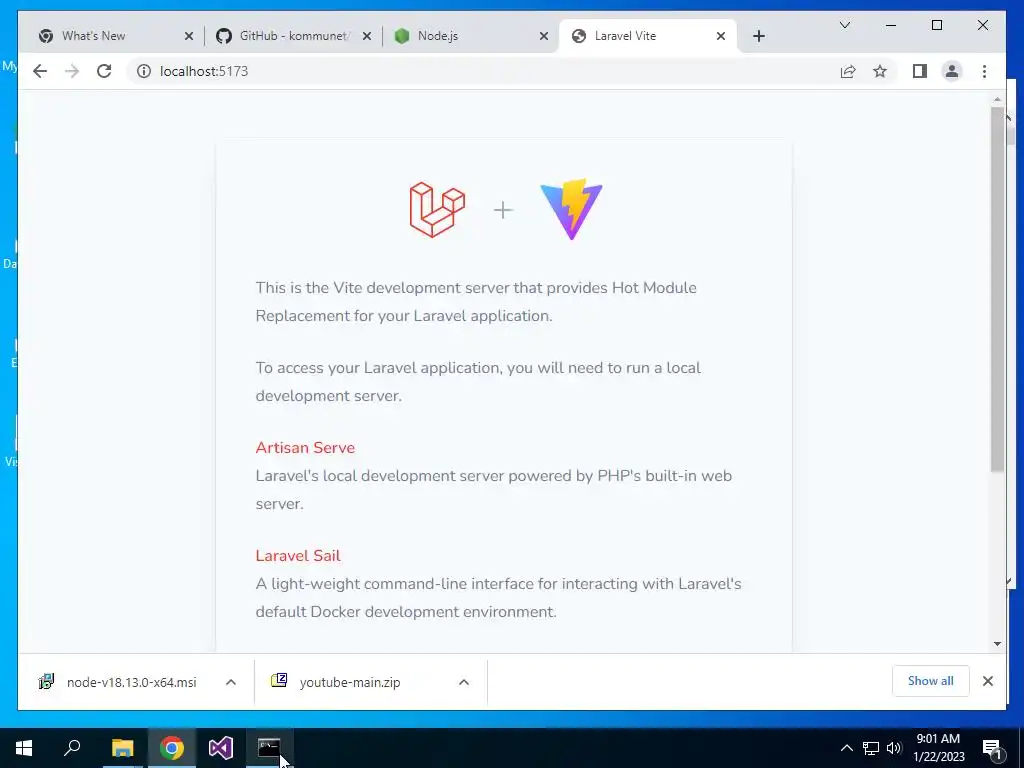Open the Artisan Serve link

click(x=305, y=447)
